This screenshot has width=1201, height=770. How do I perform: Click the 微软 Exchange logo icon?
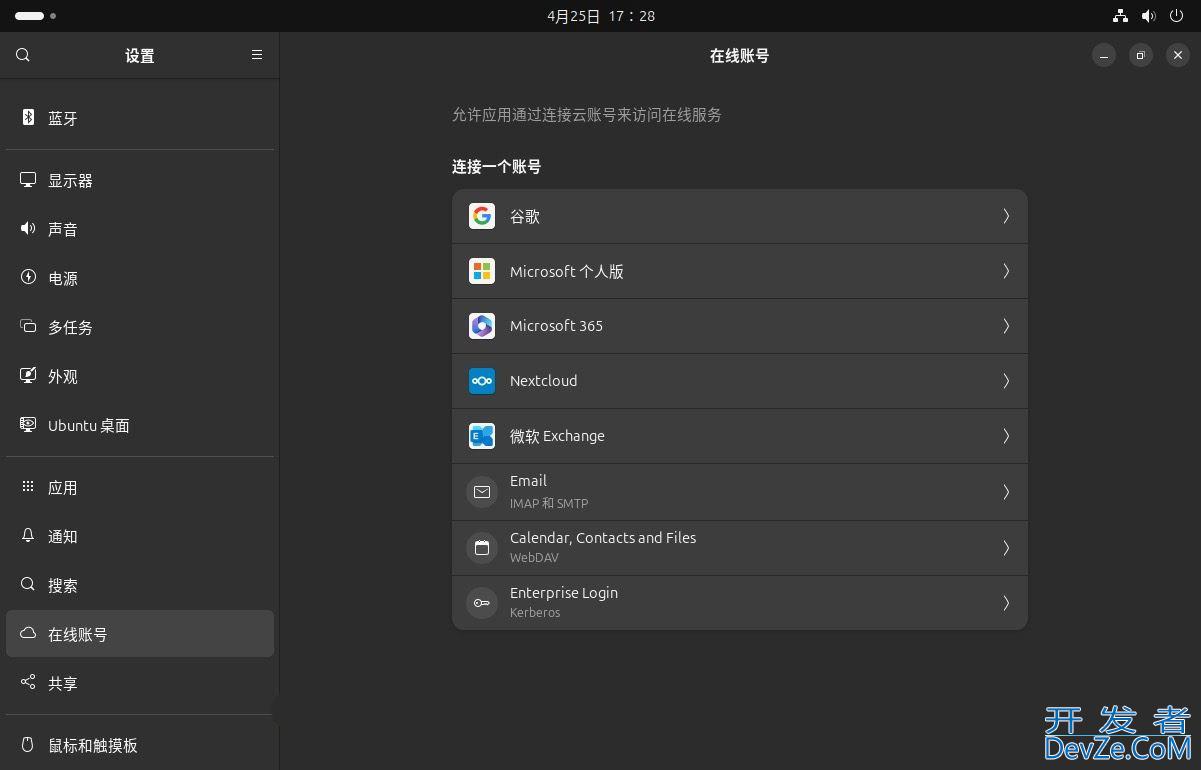482,436
